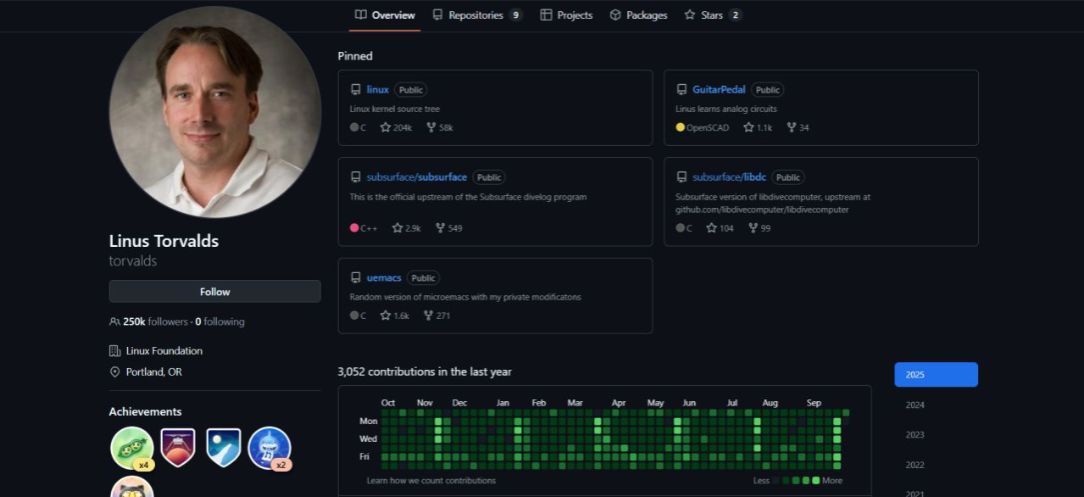Click the subsurface 2.9k stars icon
The image size is (1084, 497).
398,228
